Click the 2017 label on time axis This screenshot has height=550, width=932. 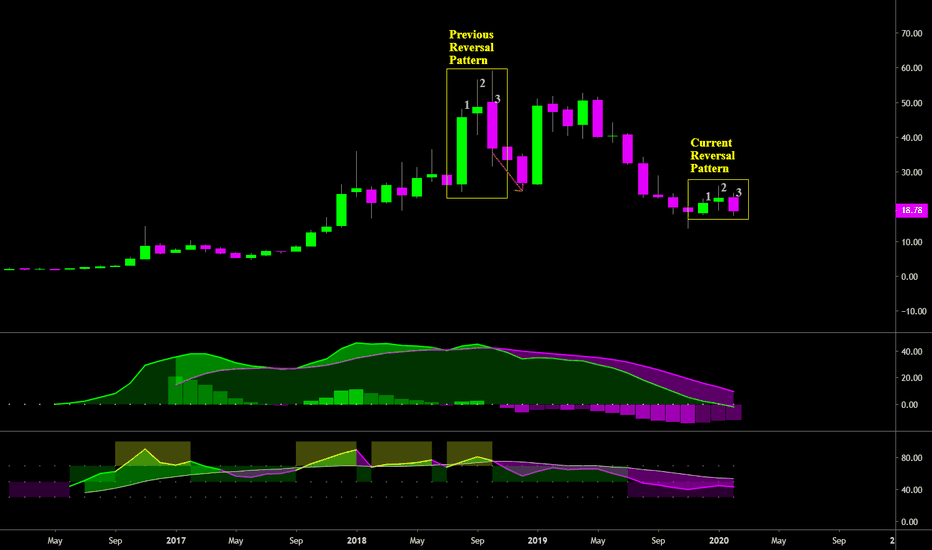pos(176,540)
